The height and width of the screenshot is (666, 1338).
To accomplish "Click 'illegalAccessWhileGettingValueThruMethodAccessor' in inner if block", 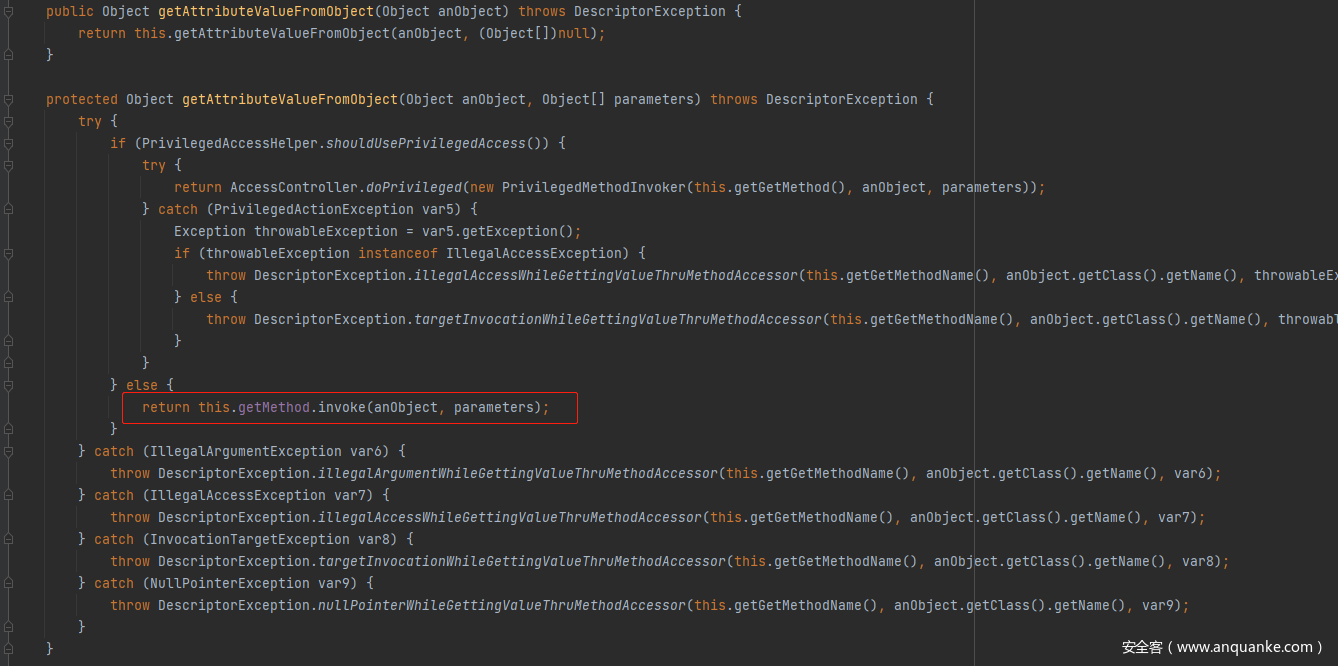I will click(606, 275).
